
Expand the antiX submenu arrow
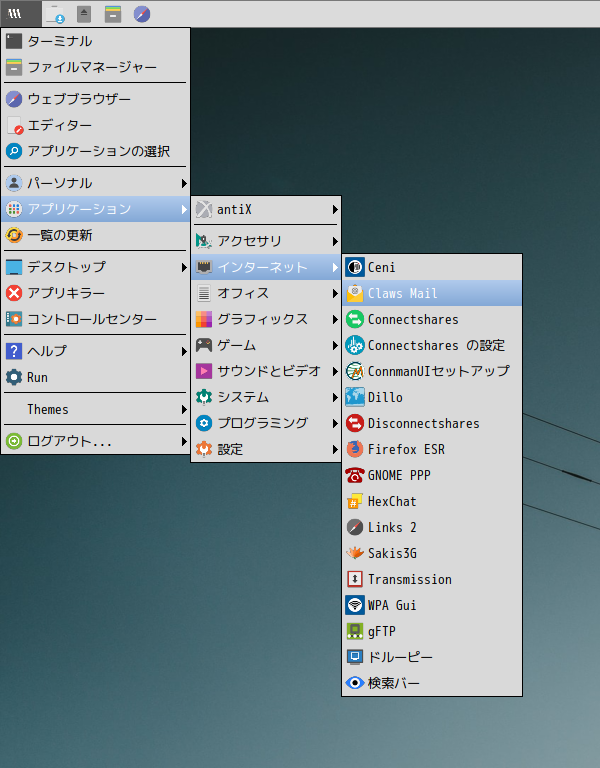tap(335, 210)
